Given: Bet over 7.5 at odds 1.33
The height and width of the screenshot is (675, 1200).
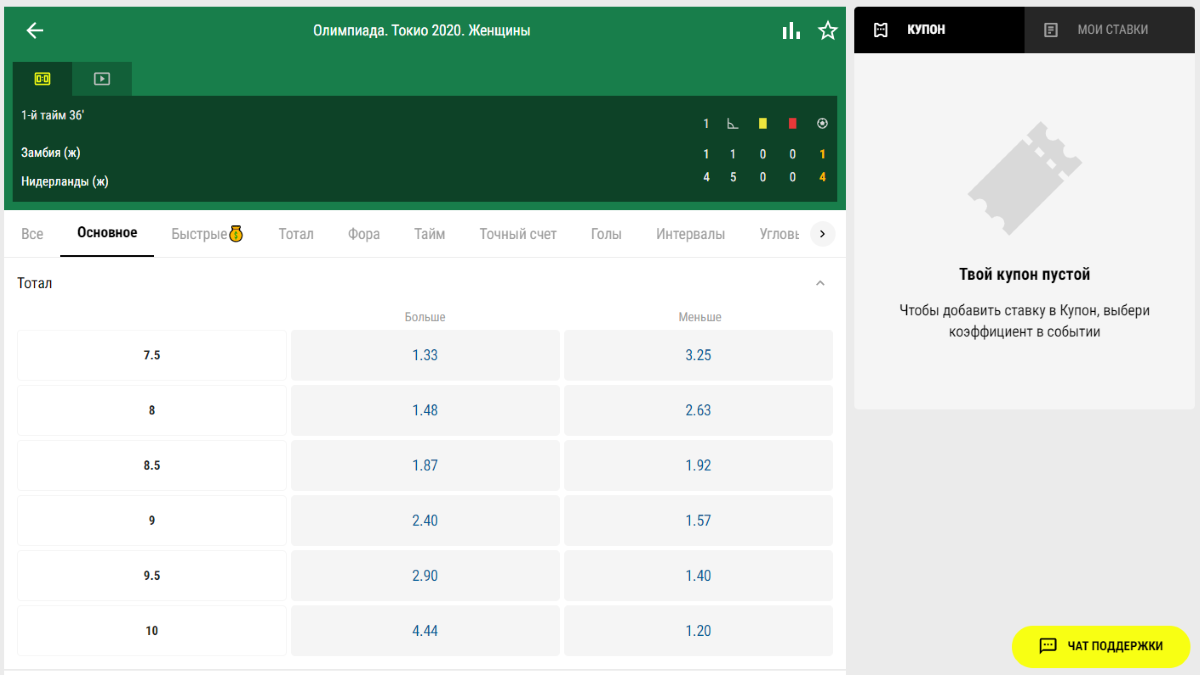Looking at the screenshot, I should click(425, 355).
